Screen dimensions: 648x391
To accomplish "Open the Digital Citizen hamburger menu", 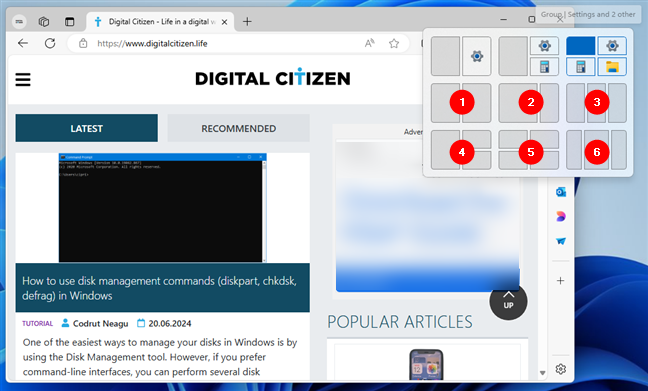I will (23, 79).
